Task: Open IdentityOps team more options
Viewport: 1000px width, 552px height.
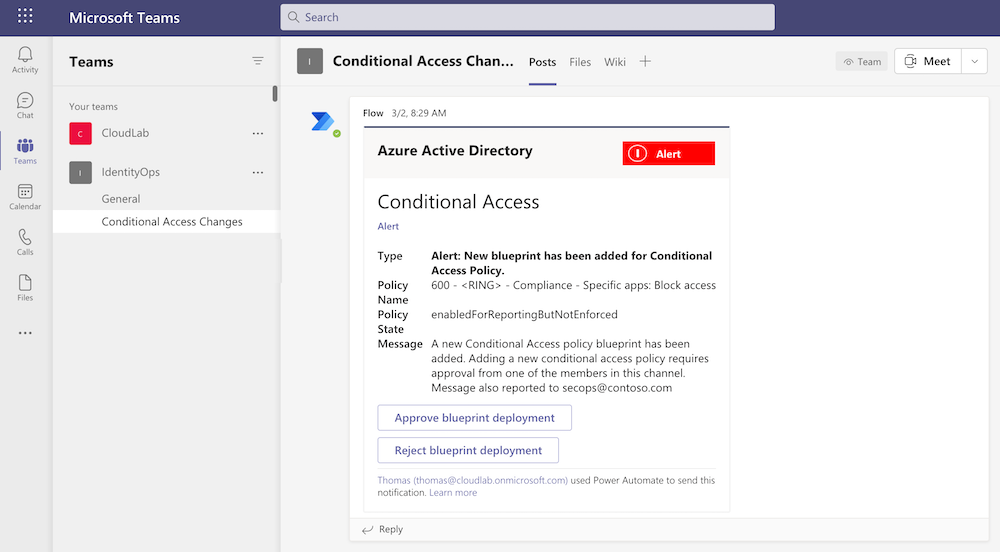Action: click(258, 172)
